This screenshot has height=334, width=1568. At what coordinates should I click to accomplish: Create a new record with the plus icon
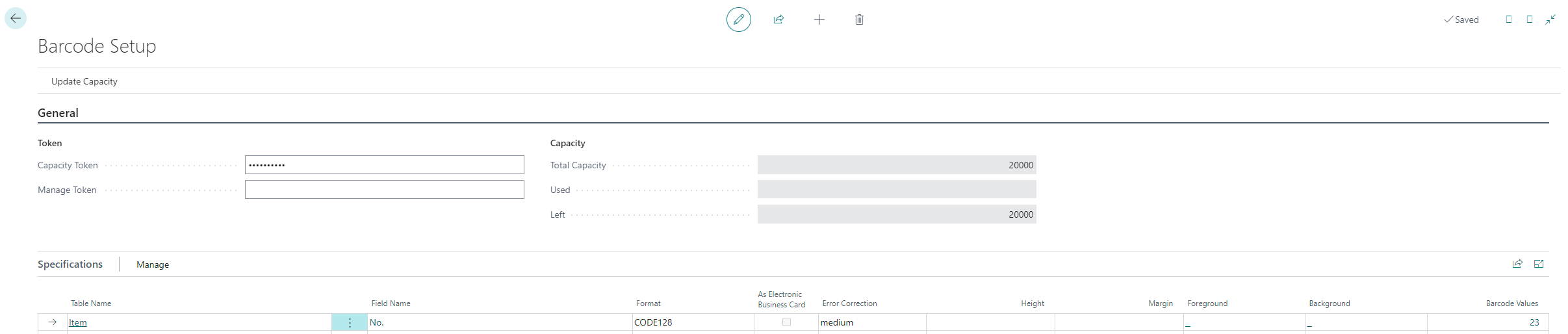[819, 19]
